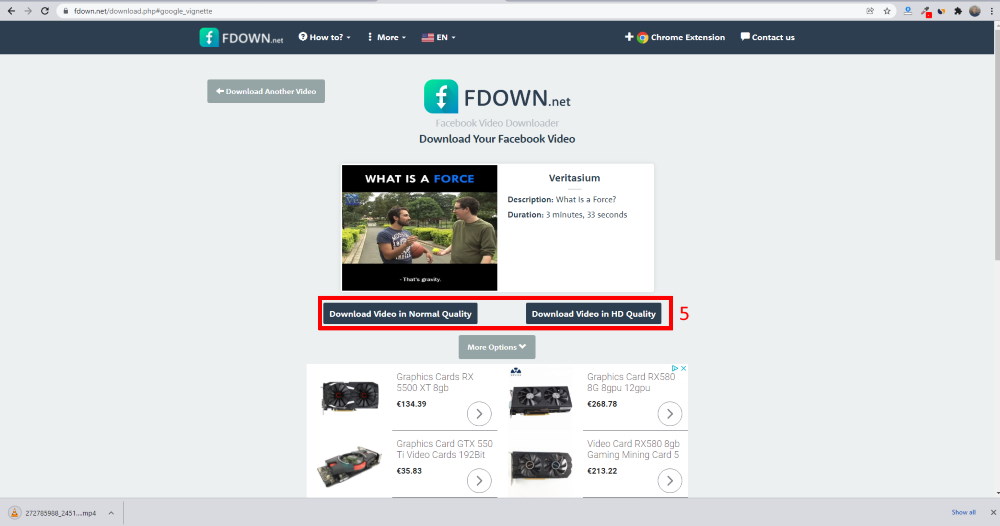
Task: Click arrow next to €35.83 ad
Action: [479, 481]
